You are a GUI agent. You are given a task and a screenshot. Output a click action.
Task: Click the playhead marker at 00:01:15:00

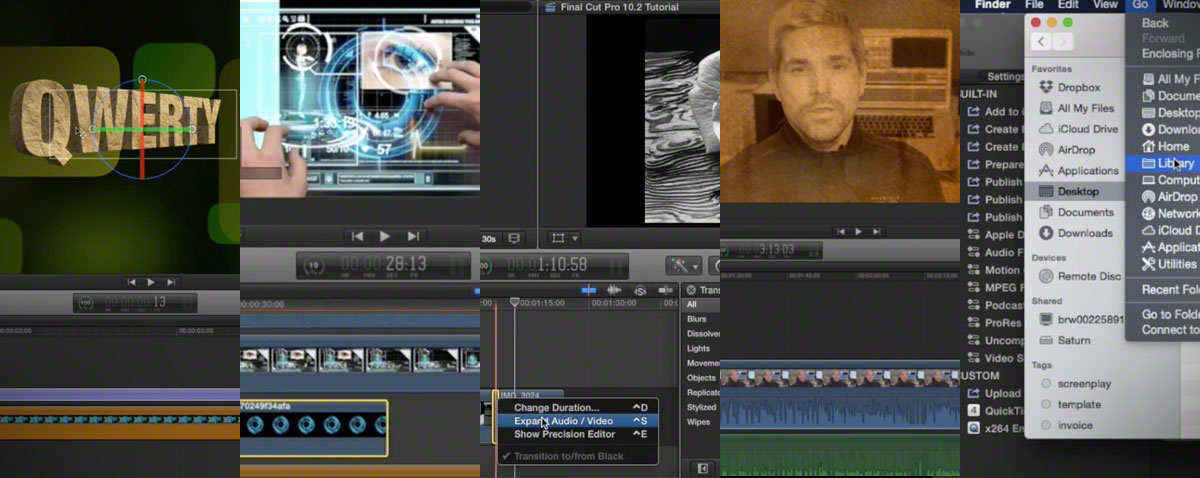point(515,301)
